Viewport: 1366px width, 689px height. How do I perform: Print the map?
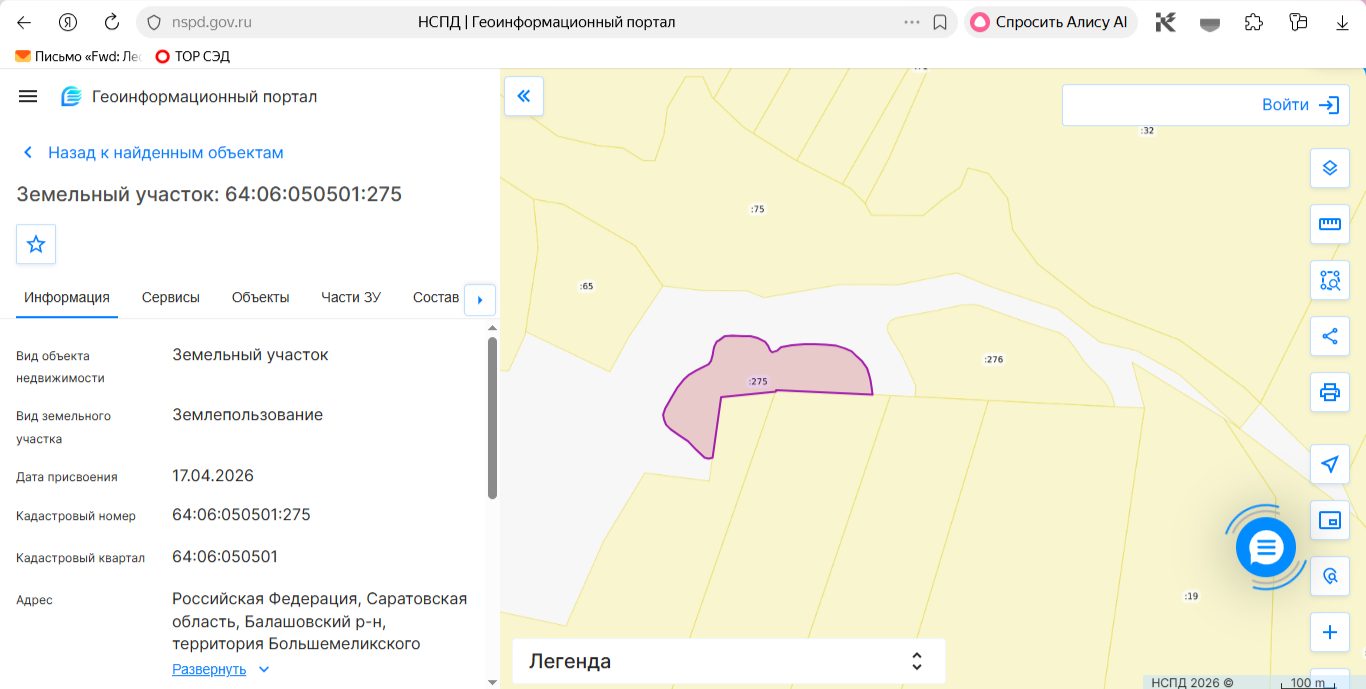tap(1329, 392)
